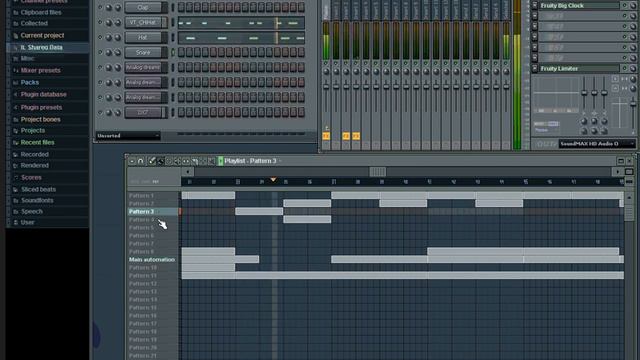Screen dimensions: 640x360
Task: Open the Fruity Big Clock plugin
Action: (x=579, y=6)
